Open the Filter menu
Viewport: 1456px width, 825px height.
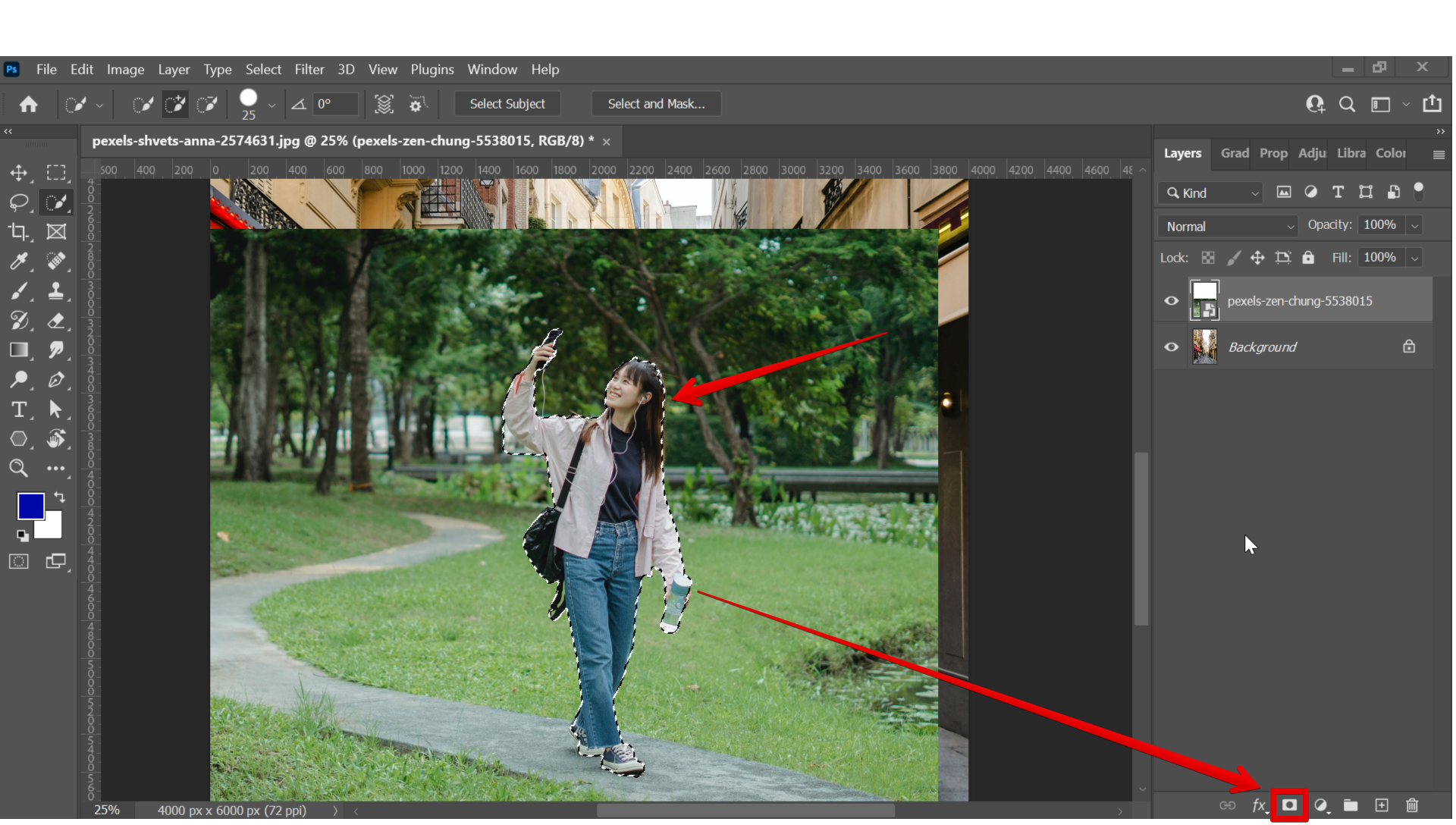tap(309, 69)
